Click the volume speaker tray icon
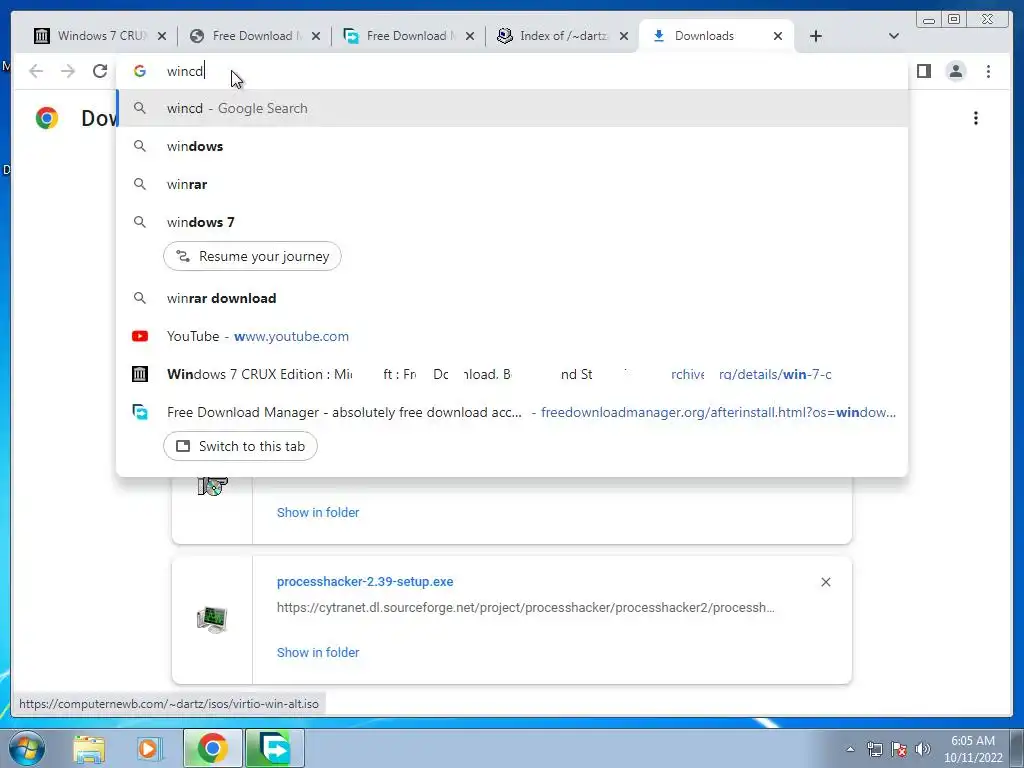Image resolution: width=1024 pixels, height=768 pixels. 922,749
